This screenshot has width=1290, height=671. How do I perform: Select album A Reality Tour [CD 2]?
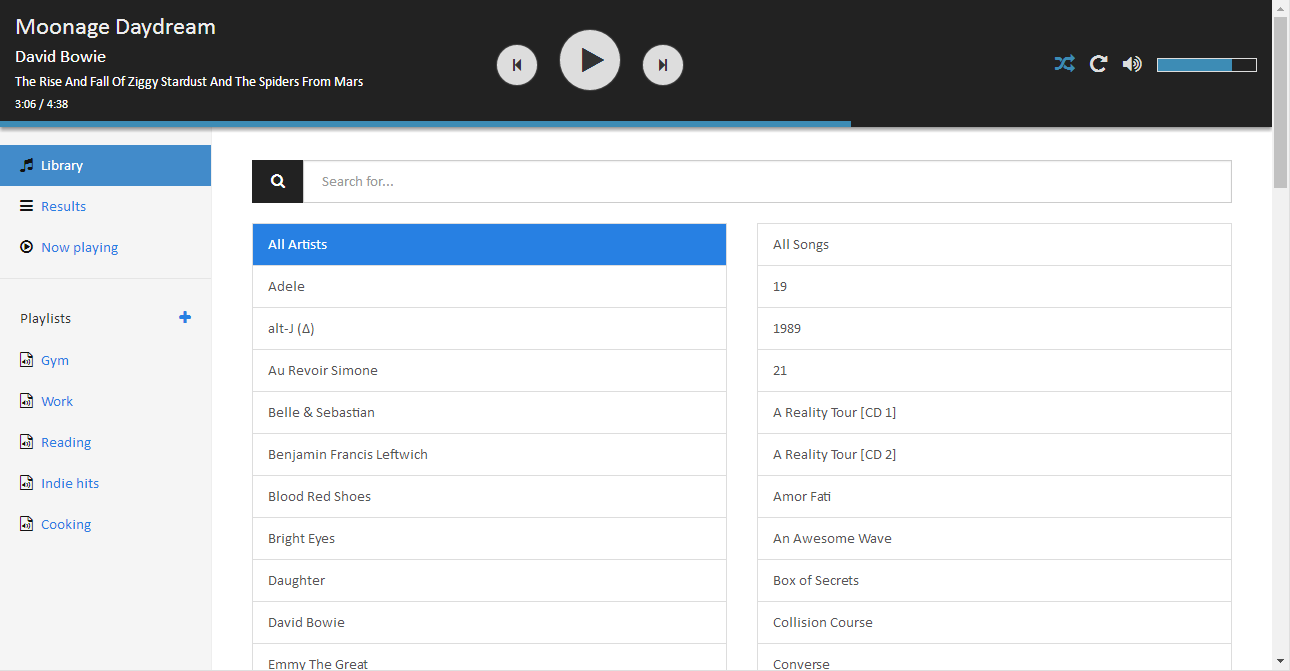tap(994, 454)
